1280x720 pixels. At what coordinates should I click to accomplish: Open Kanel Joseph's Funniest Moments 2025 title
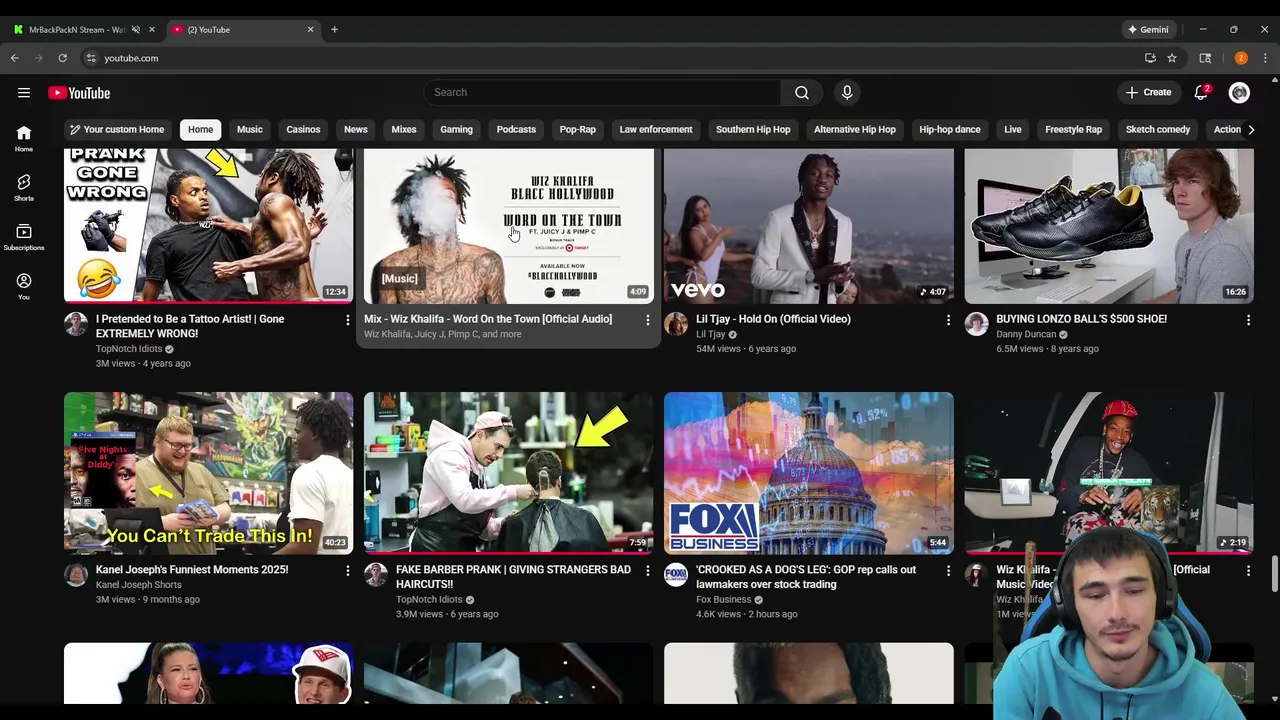(x=192, y=570)
